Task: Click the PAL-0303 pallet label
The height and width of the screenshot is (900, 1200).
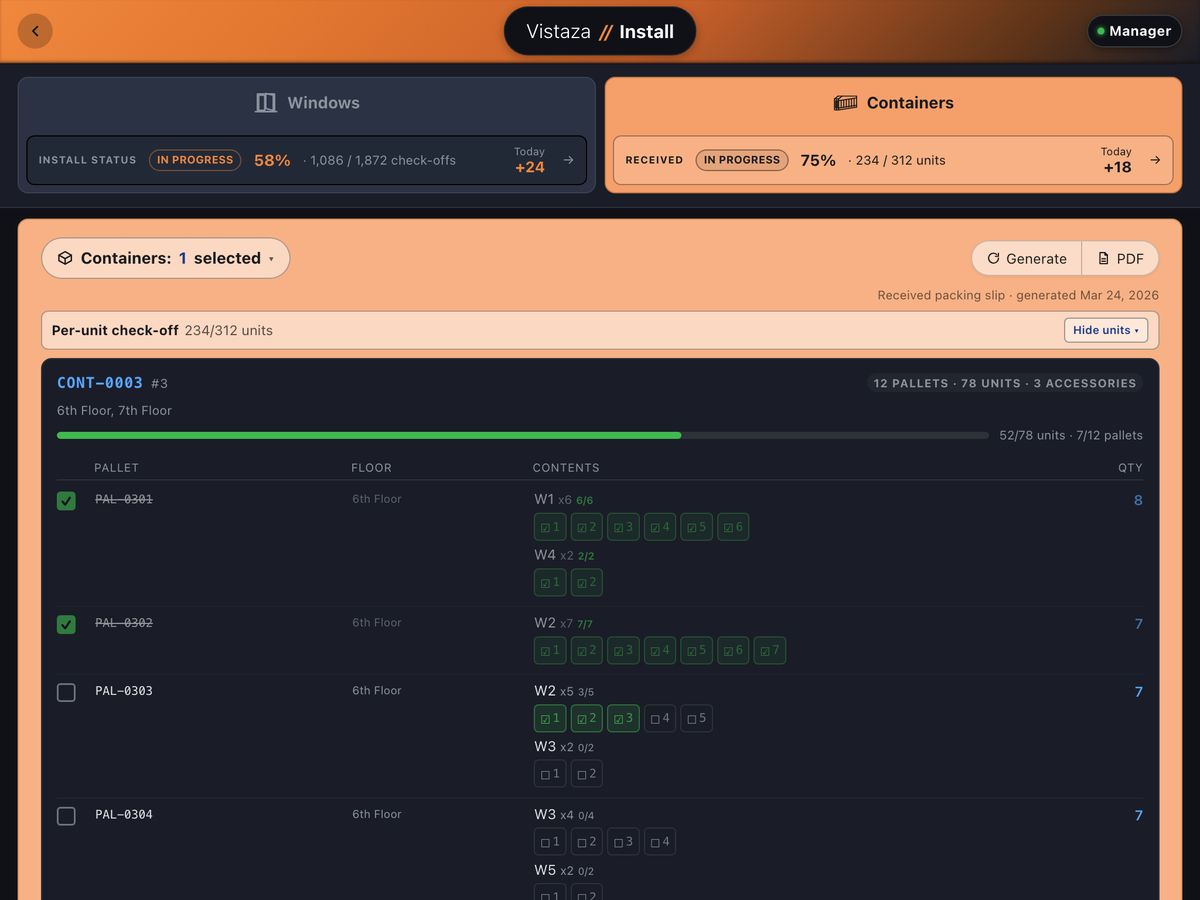Action: [124, 691]
